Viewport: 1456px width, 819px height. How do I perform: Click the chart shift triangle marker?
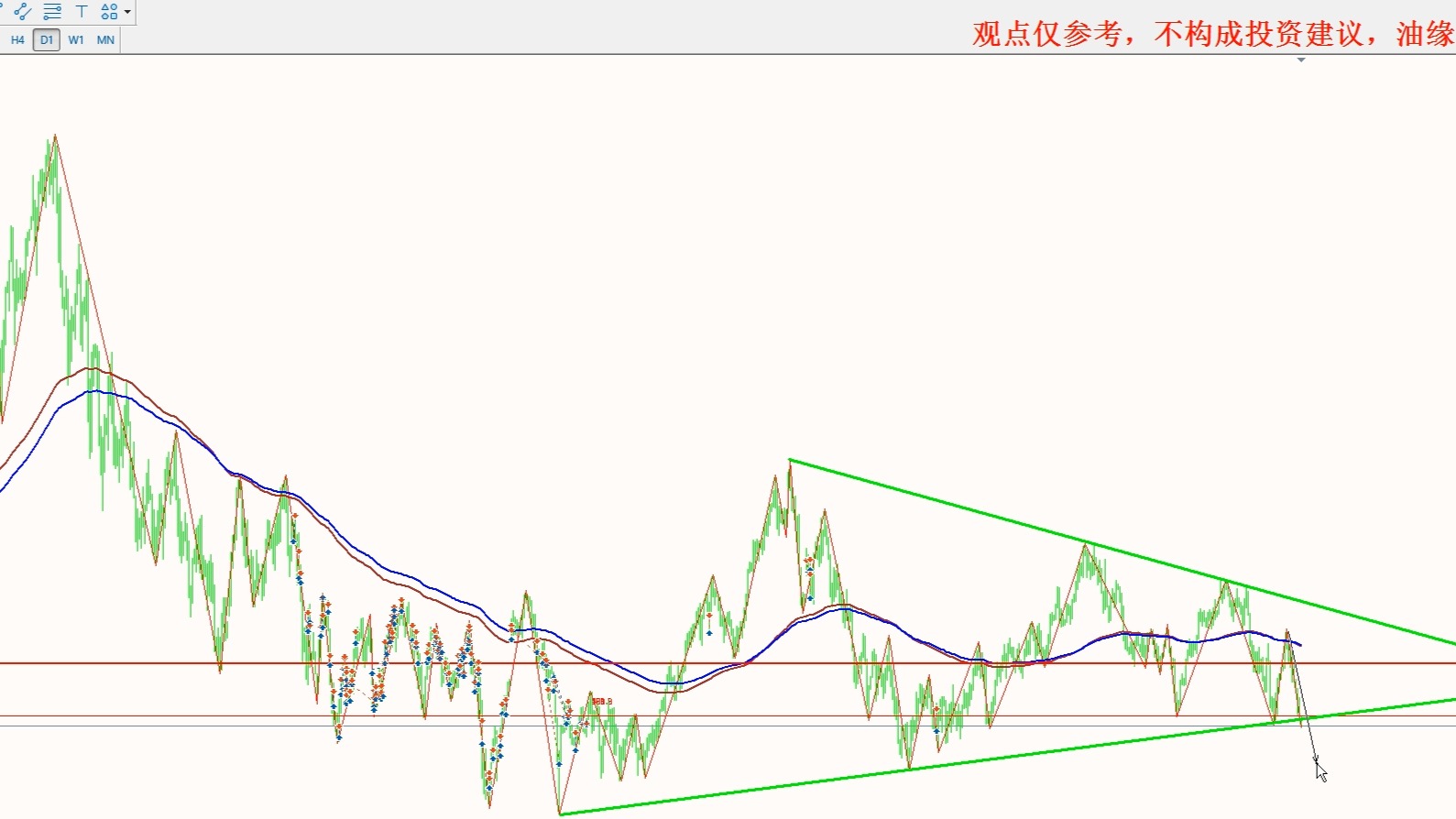click(1301, 60)
